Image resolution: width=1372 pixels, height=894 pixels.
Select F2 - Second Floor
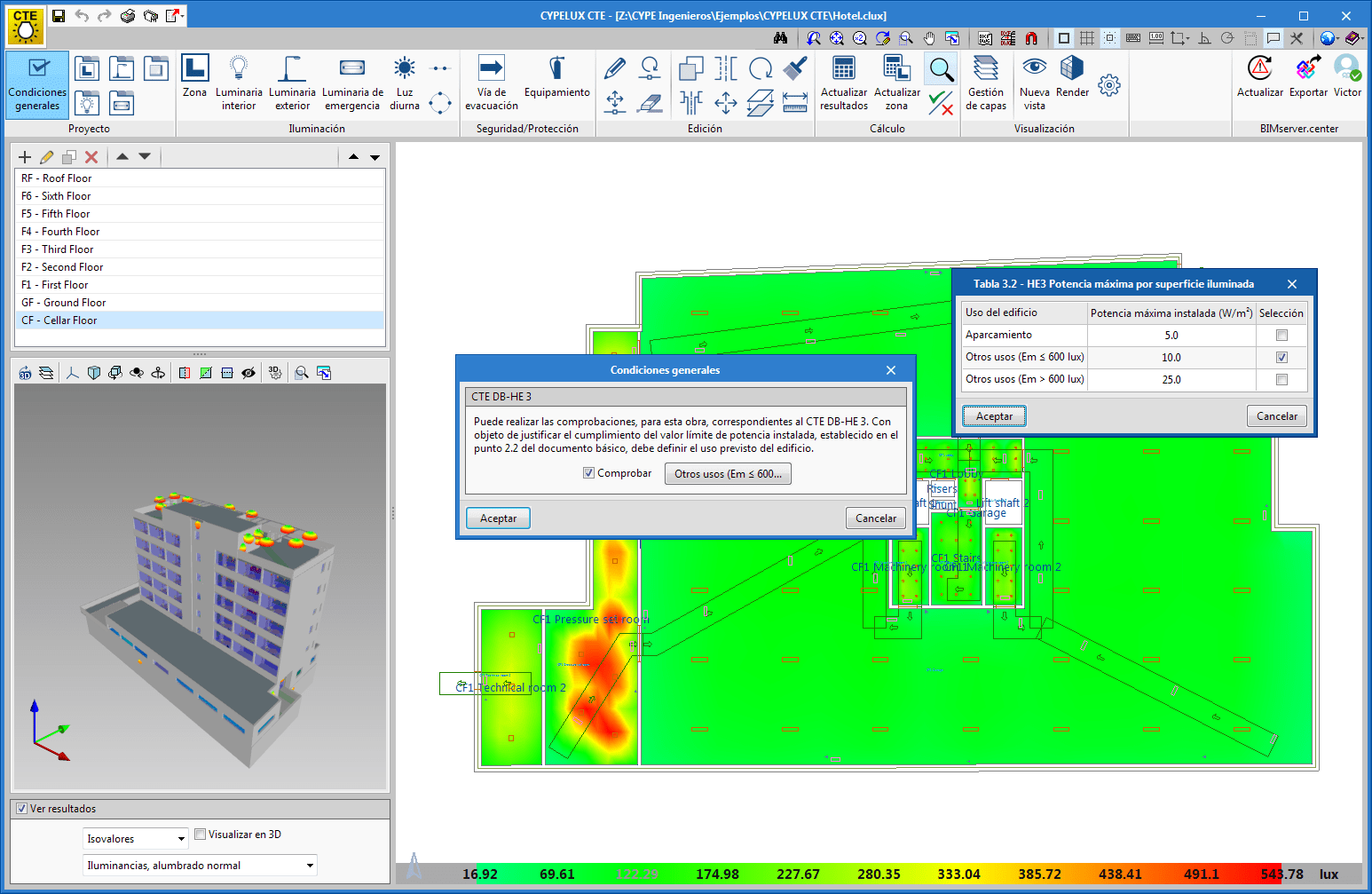point(200,267)
